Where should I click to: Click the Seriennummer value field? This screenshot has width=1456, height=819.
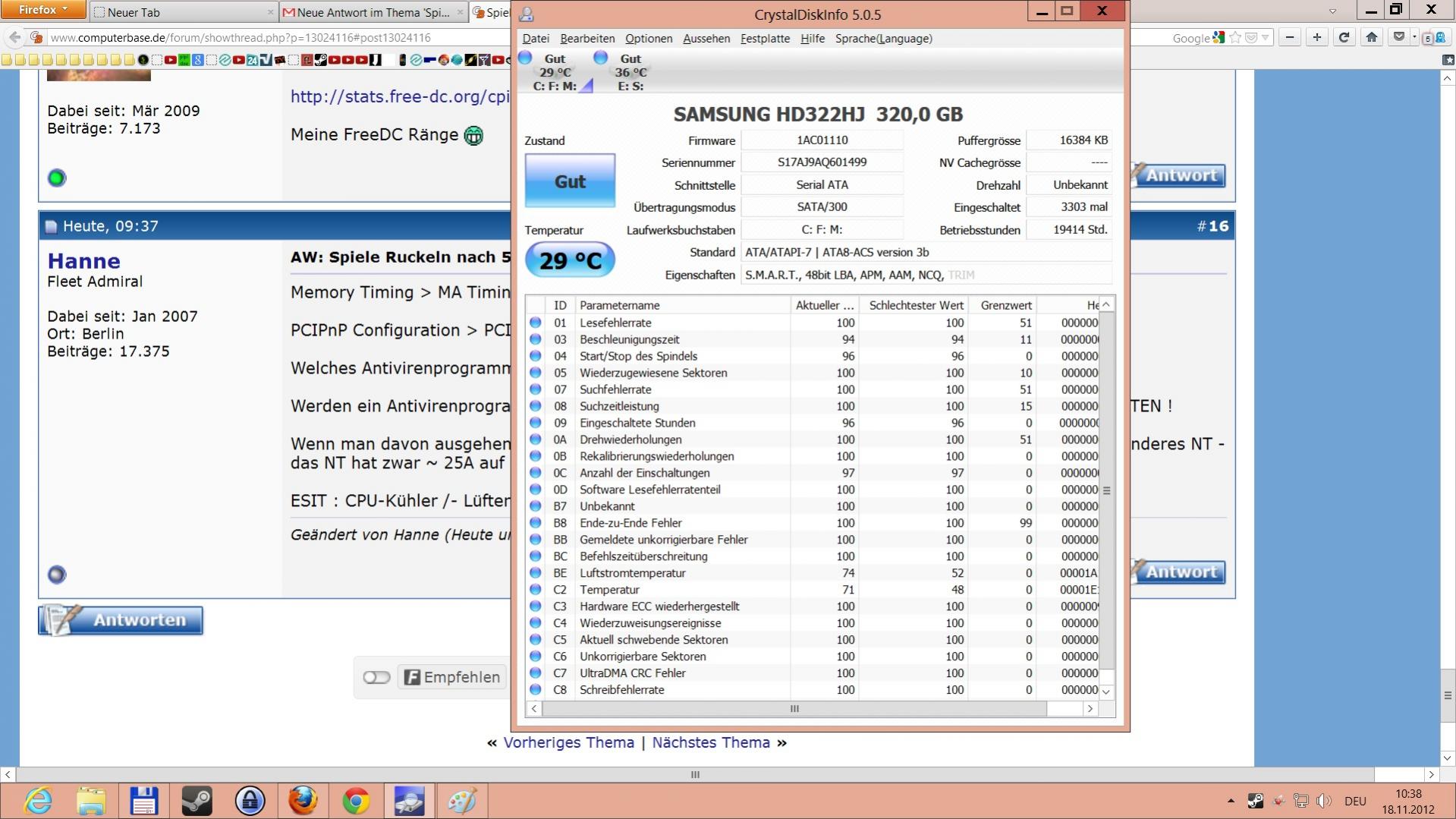pyautogui.click(x=822, y=162)
